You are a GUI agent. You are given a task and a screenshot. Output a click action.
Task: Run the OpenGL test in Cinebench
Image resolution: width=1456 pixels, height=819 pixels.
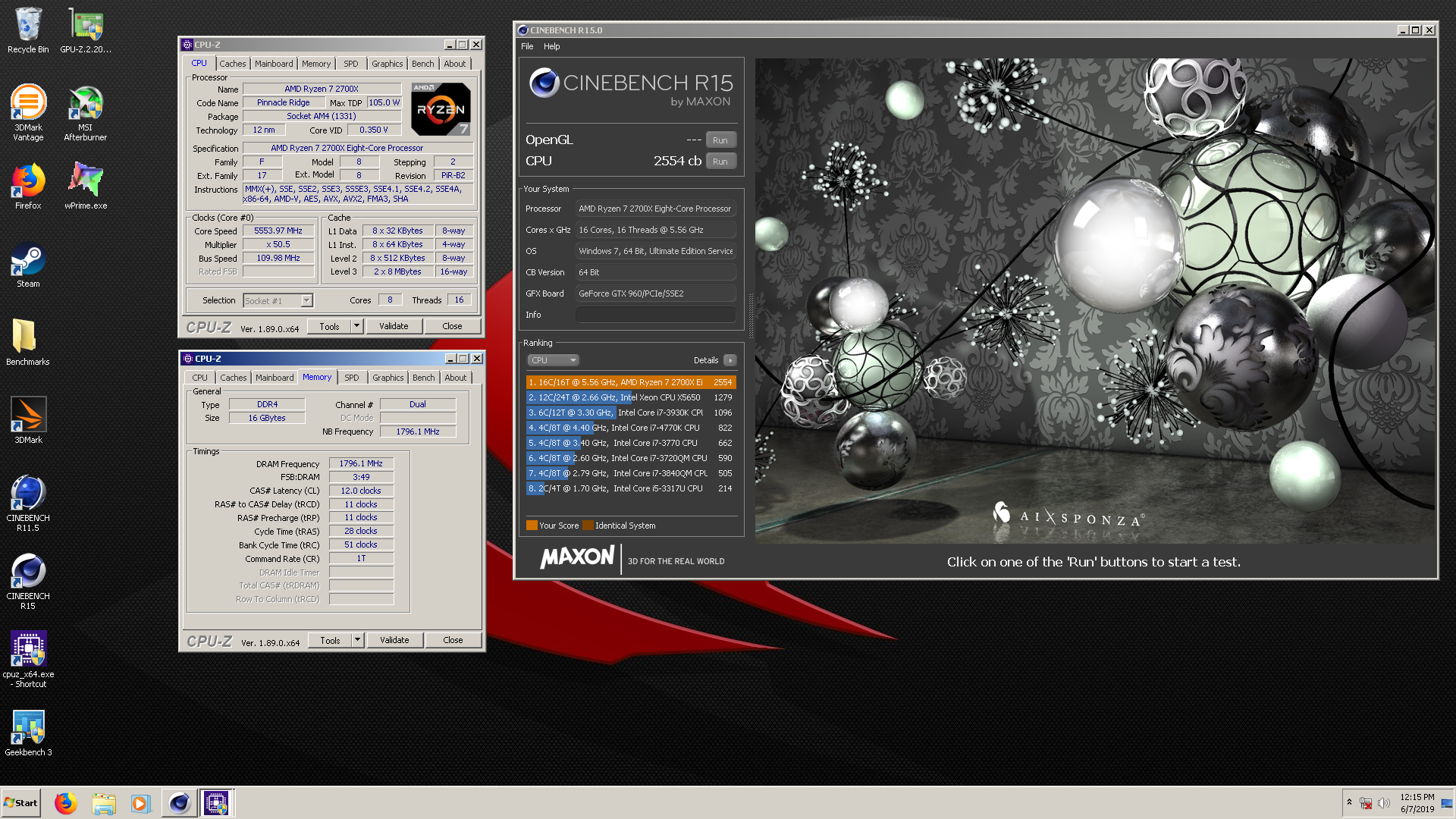[720, 140]
